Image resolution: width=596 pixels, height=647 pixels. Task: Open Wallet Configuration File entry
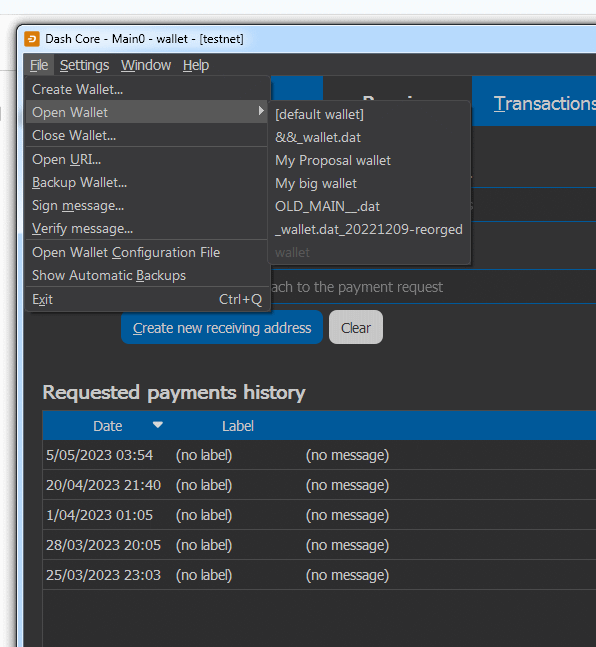coord(147,253)
